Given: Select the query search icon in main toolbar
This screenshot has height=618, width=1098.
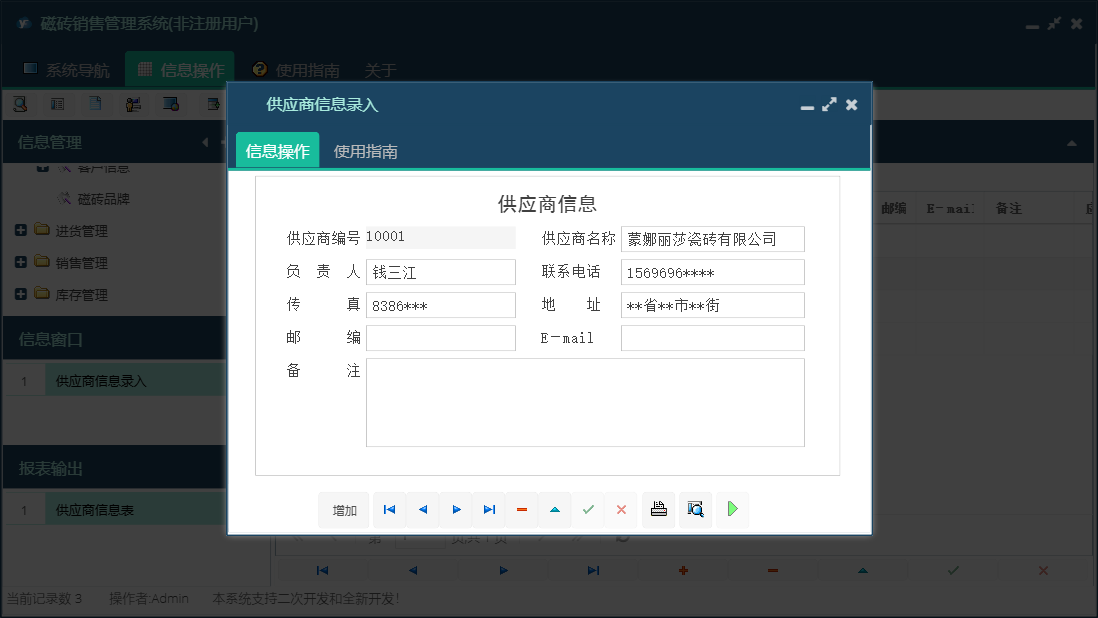Looking at the screenshot, I should (x=19, y=103).
